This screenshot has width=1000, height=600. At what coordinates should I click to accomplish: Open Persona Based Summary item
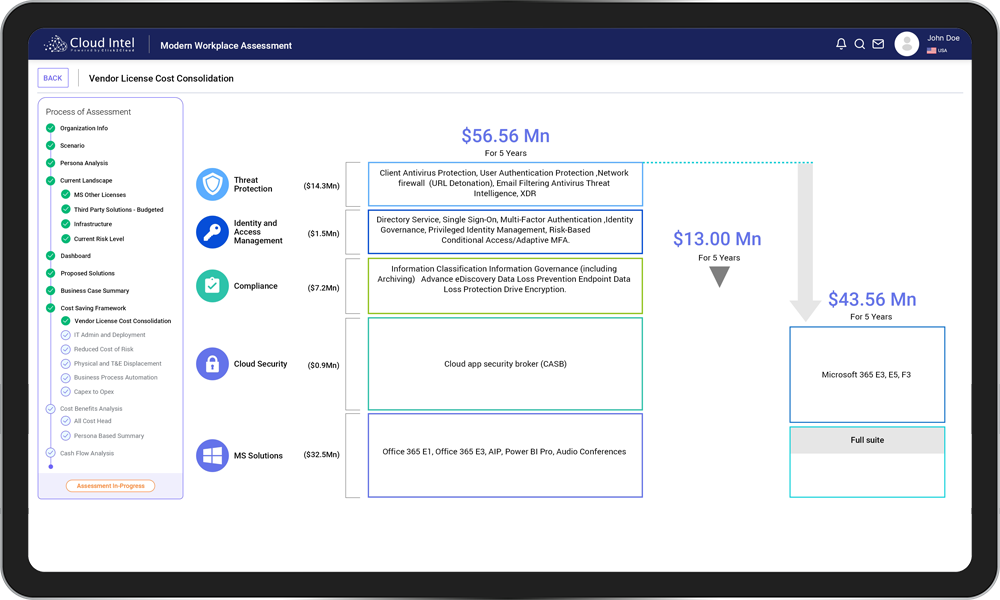pos(109,436)
